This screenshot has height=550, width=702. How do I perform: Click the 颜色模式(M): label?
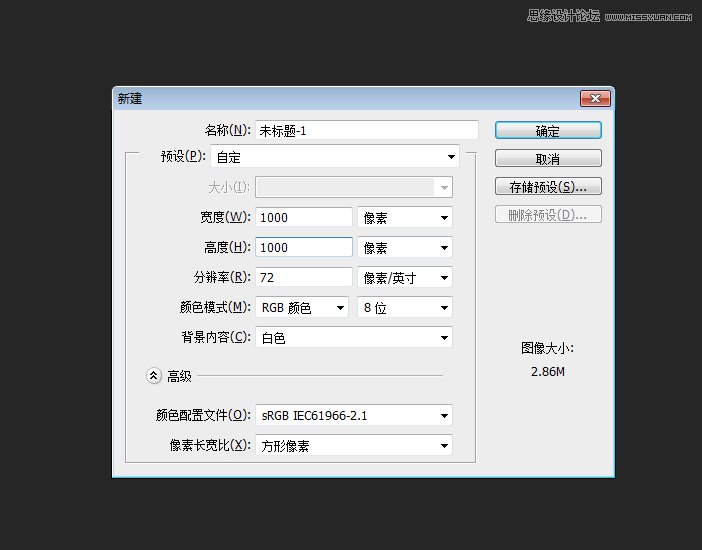[215, 307]
